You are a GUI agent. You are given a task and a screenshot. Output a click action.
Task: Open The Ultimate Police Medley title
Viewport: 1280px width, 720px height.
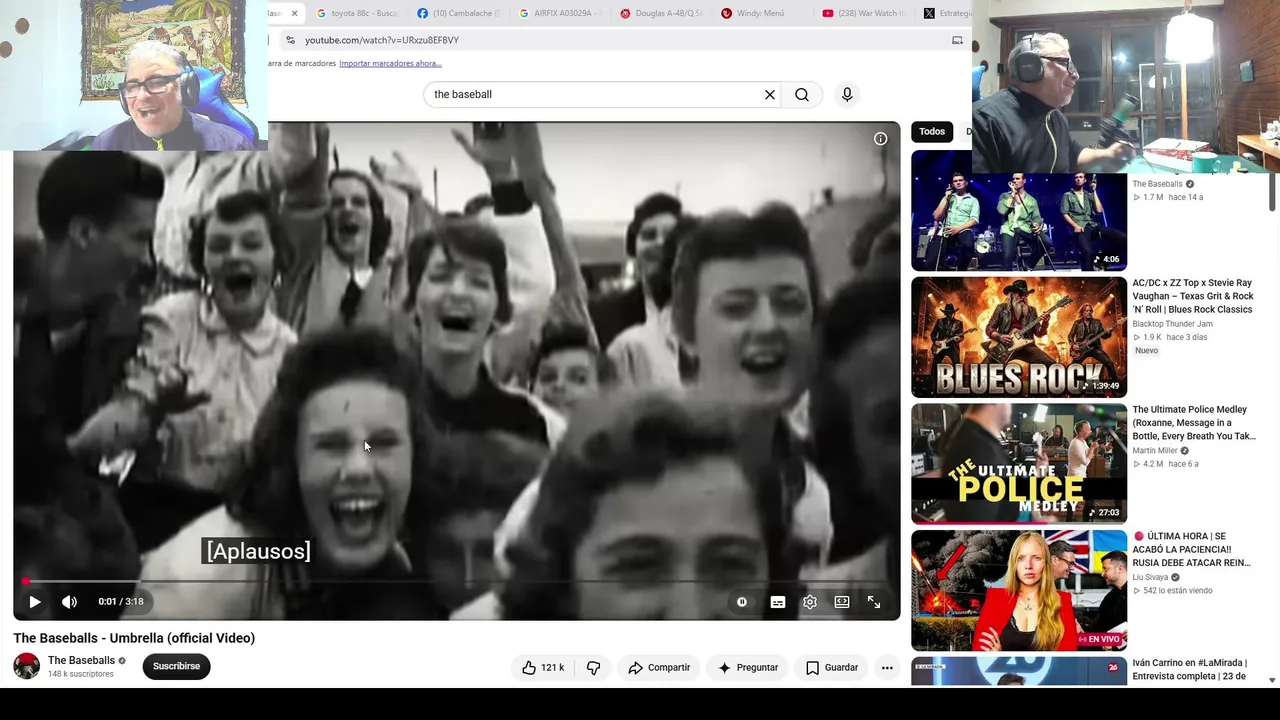(1194, 423)
